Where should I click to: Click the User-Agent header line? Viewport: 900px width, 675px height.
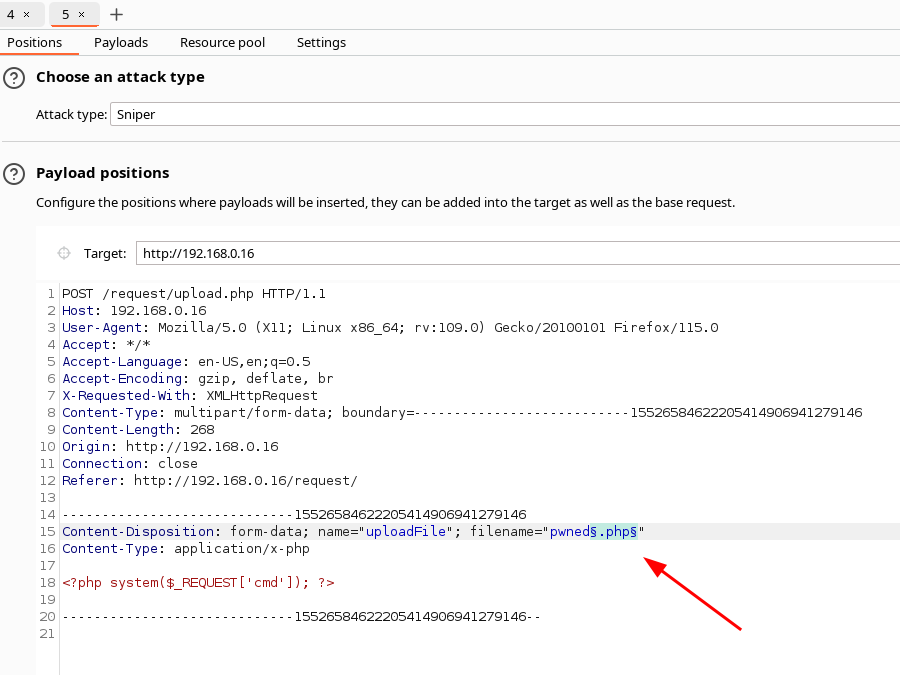click(390, 327)
